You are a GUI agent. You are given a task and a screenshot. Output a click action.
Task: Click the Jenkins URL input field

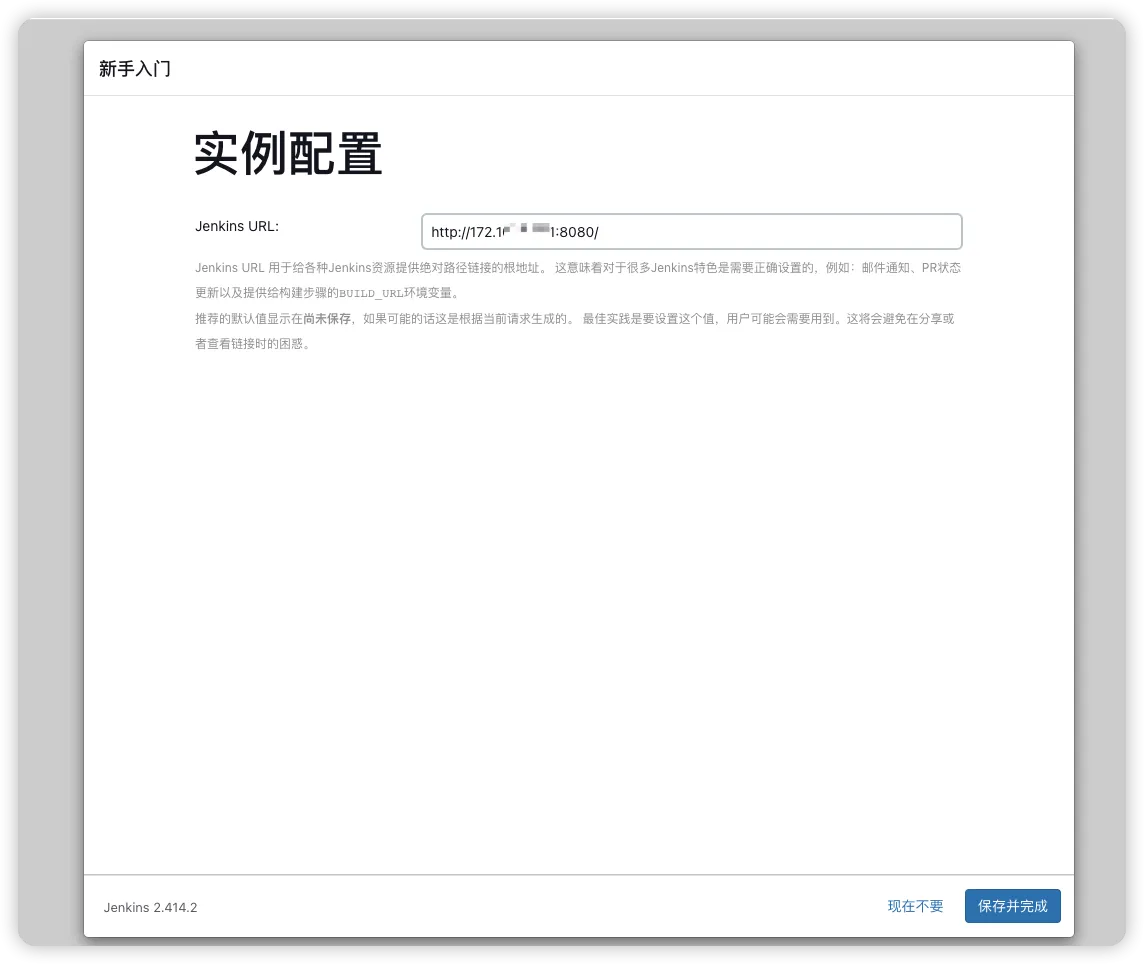(x=691, y=231)
